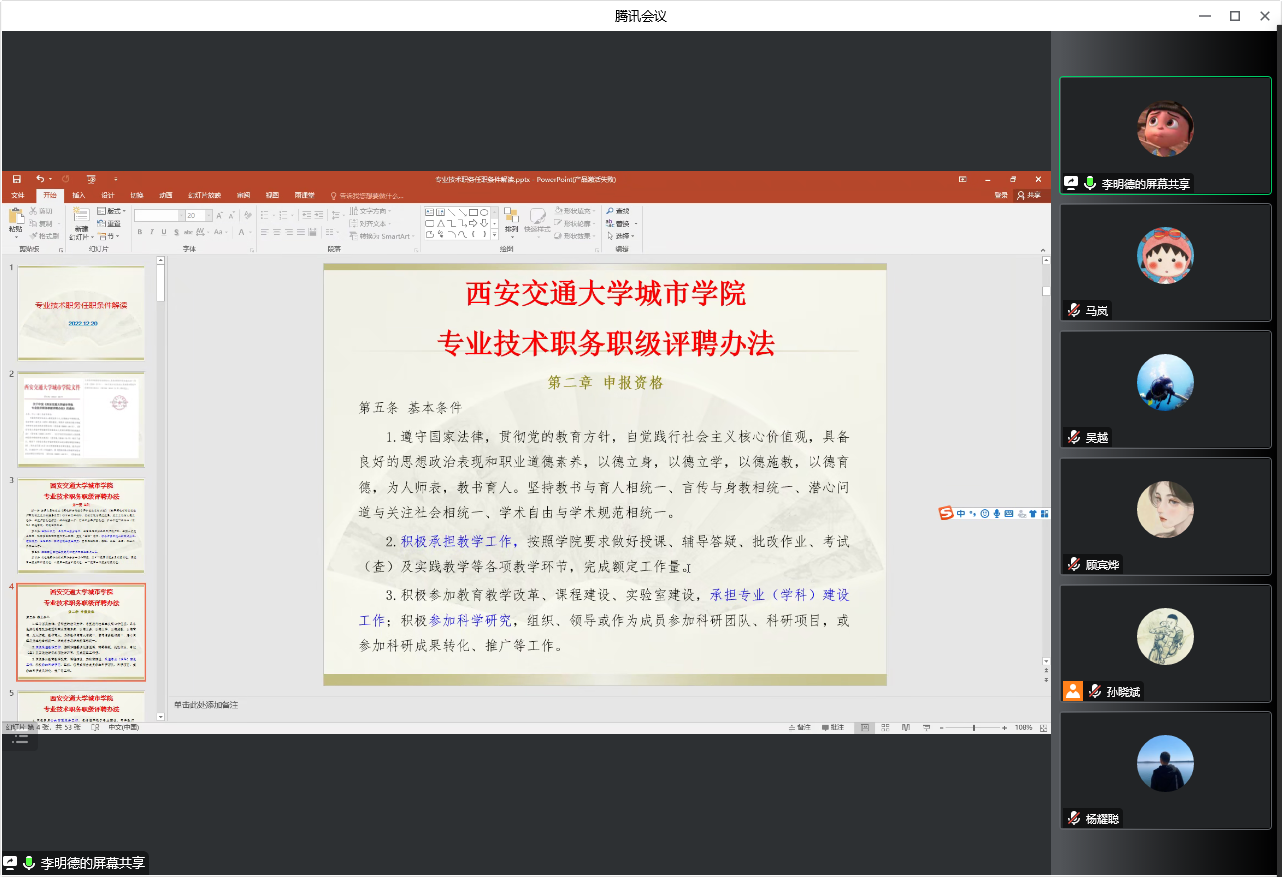The width and height of the screenshot is (1282, 877).
Task: Click Find (查找) in the editing group
Action: click(x=617, y=211)
